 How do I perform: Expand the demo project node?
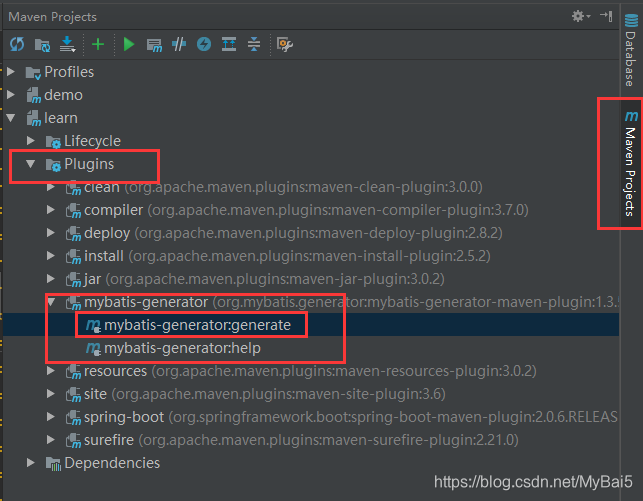click(x=11, y=95)
